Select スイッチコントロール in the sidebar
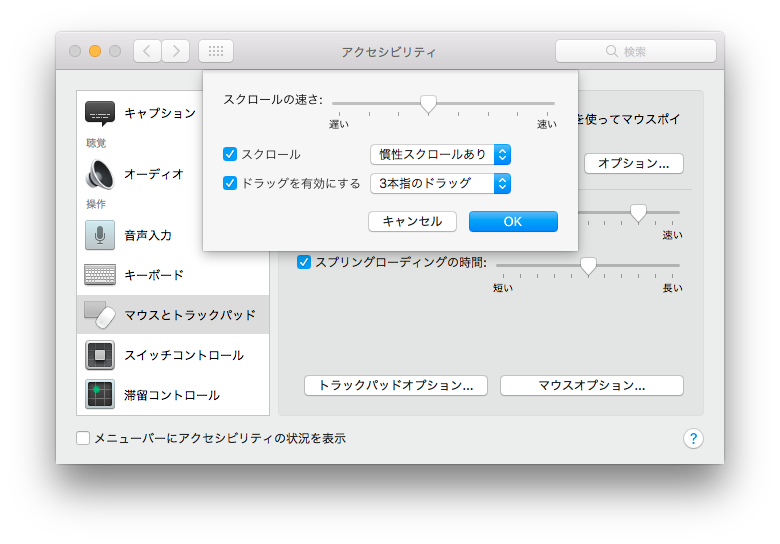Image resolution: width=780 pixels, height=544 pixels. tap(173, 355)
